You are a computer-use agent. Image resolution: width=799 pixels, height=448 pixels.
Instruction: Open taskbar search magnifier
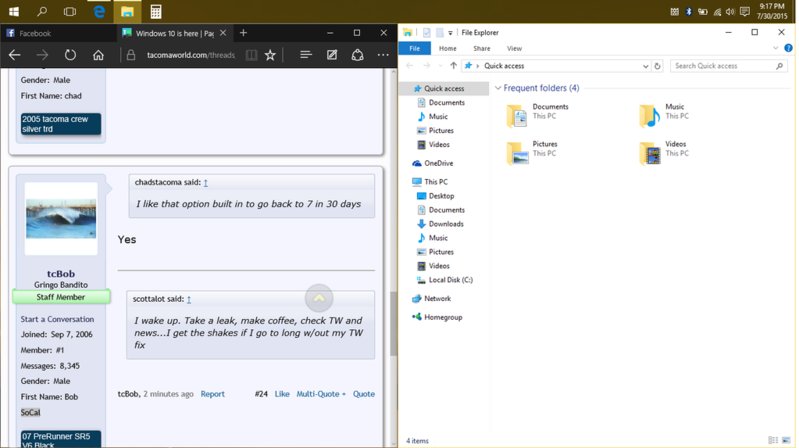coord(42,11)
